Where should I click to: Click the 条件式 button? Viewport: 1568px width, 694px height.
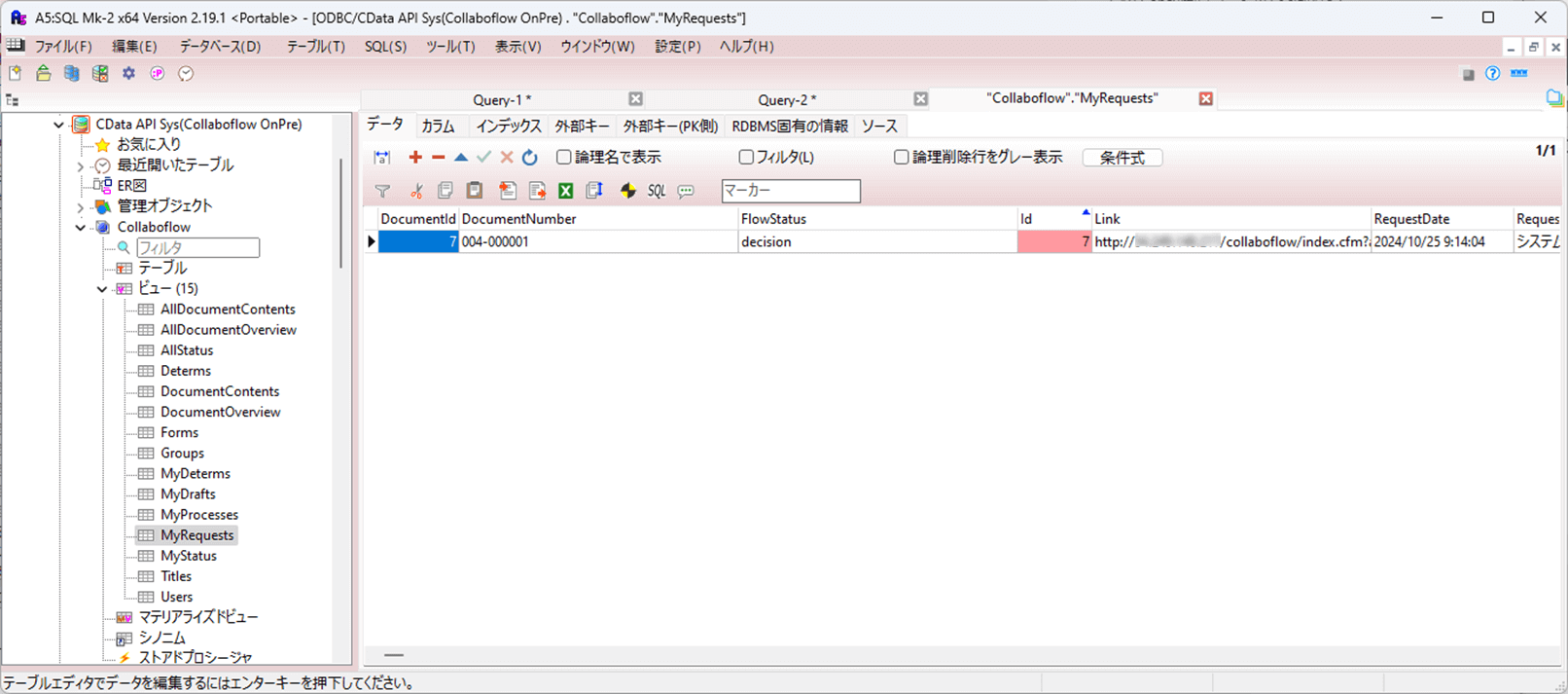click(1123, 158)
